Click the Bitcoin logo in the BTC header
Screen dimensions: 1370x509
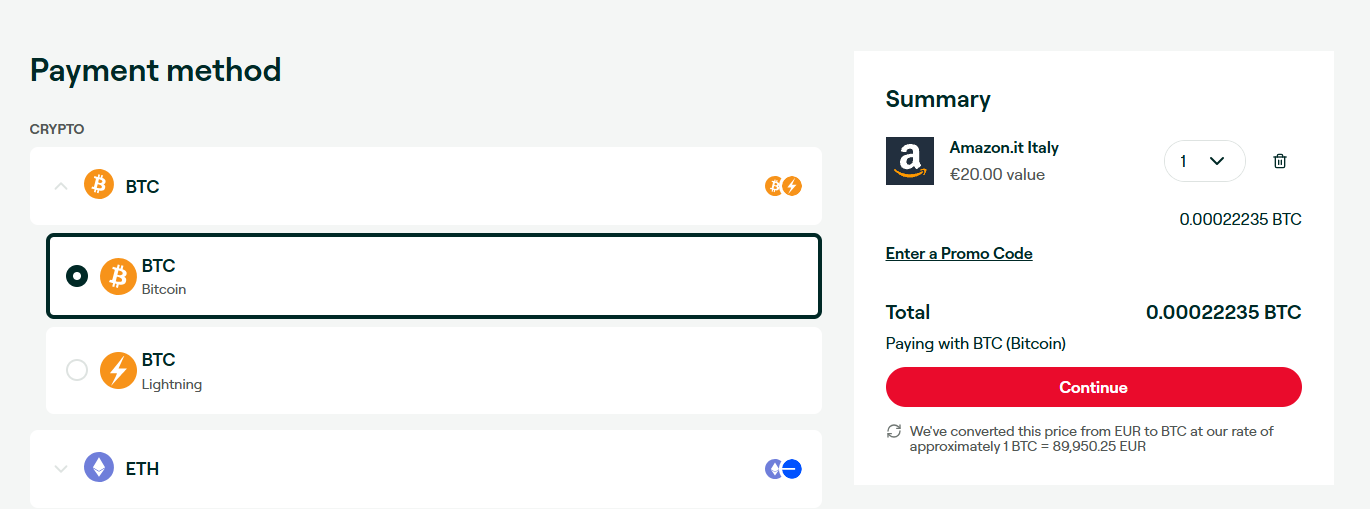pos(99,185)
